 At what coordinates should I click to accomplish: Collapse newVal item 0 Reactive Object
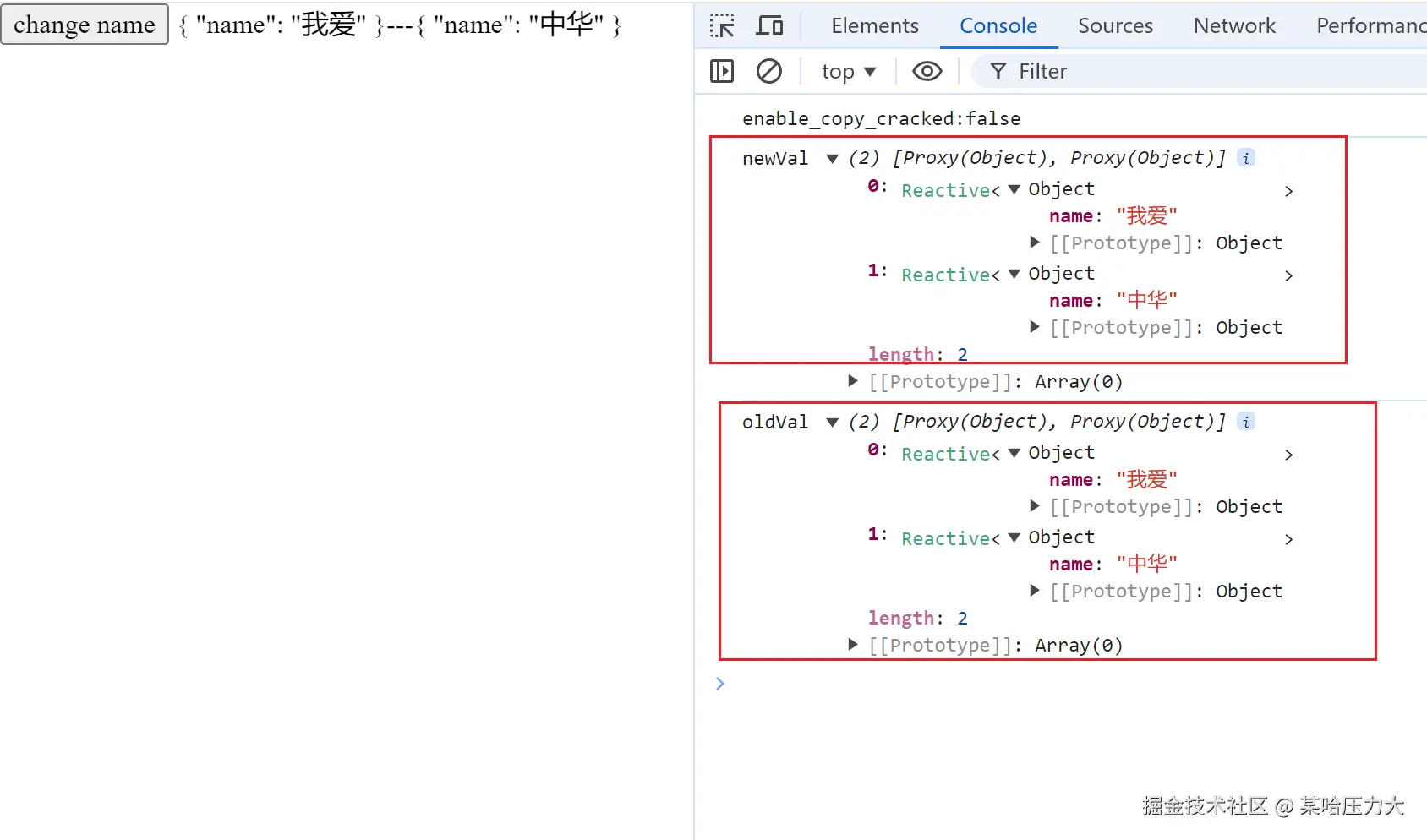point(1014,189)
